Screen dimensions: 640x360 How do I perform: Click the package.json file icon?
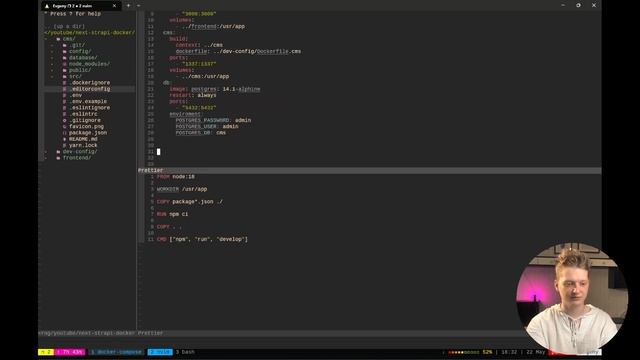coord(64,133)
